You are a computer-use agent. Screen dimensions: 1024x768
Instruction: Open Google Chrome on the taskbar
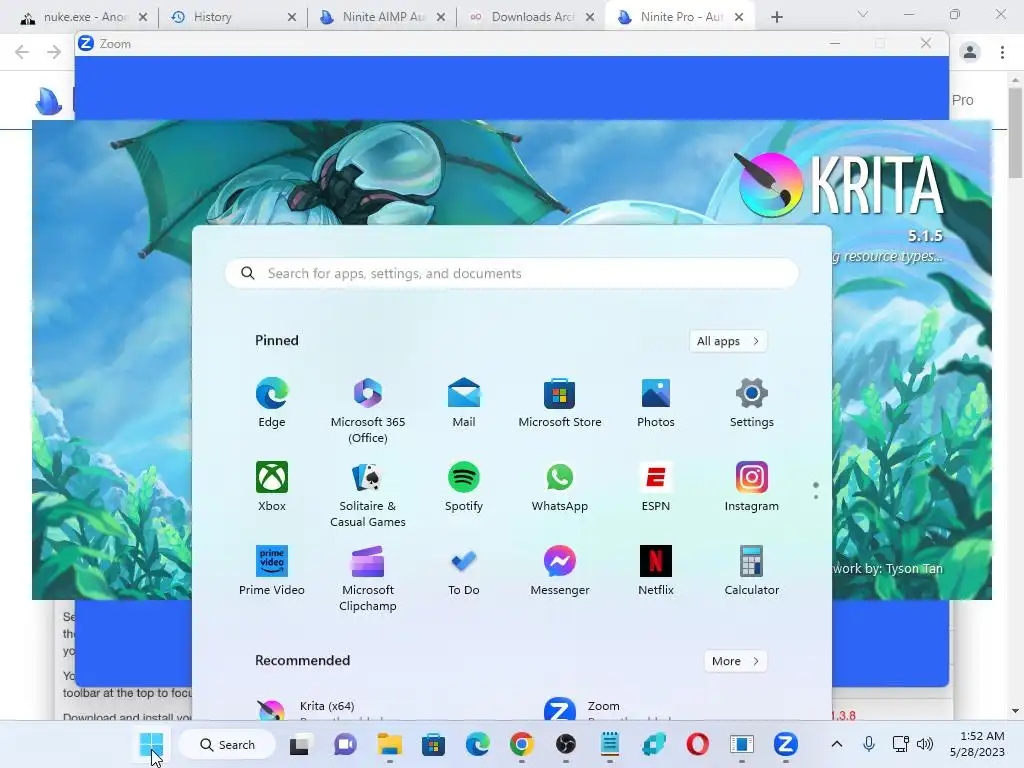click(x=522, y=744)
